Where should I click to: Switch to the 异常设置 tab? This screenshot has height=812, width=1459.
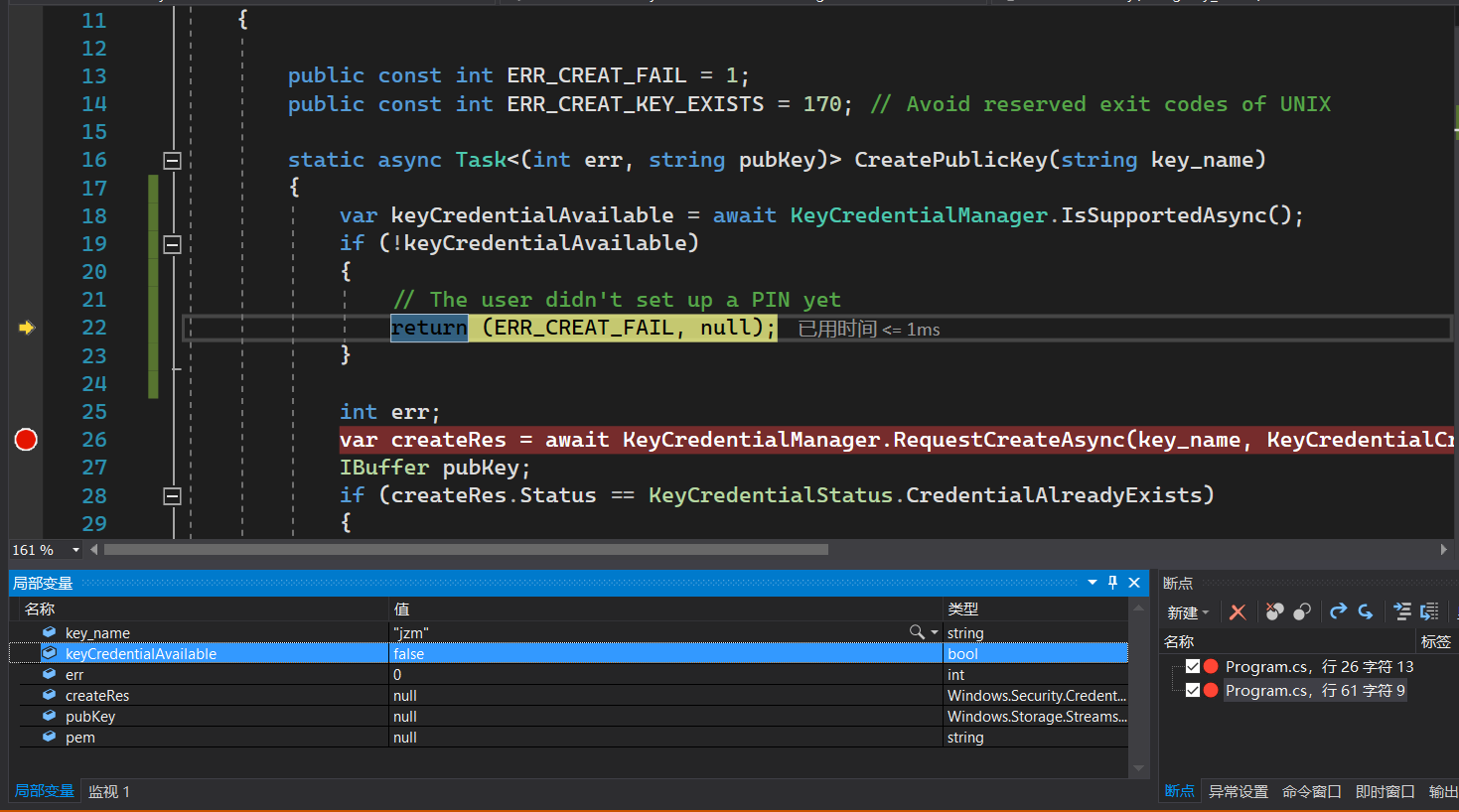coord(1238,791)
